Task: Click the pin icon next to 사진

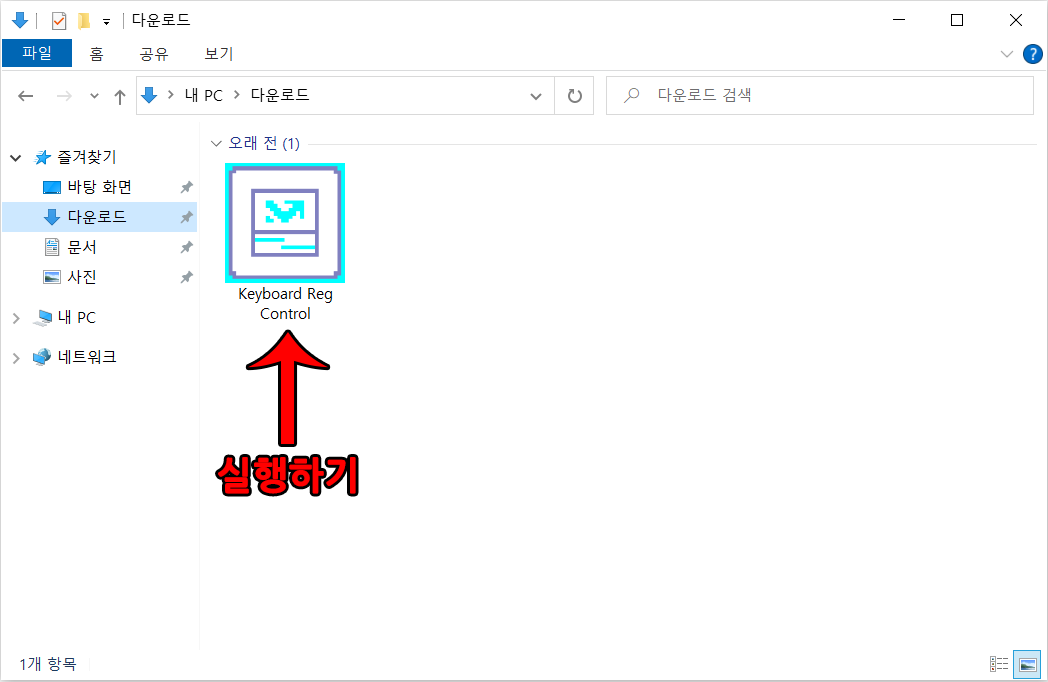Action: click(x=186, y=277)
